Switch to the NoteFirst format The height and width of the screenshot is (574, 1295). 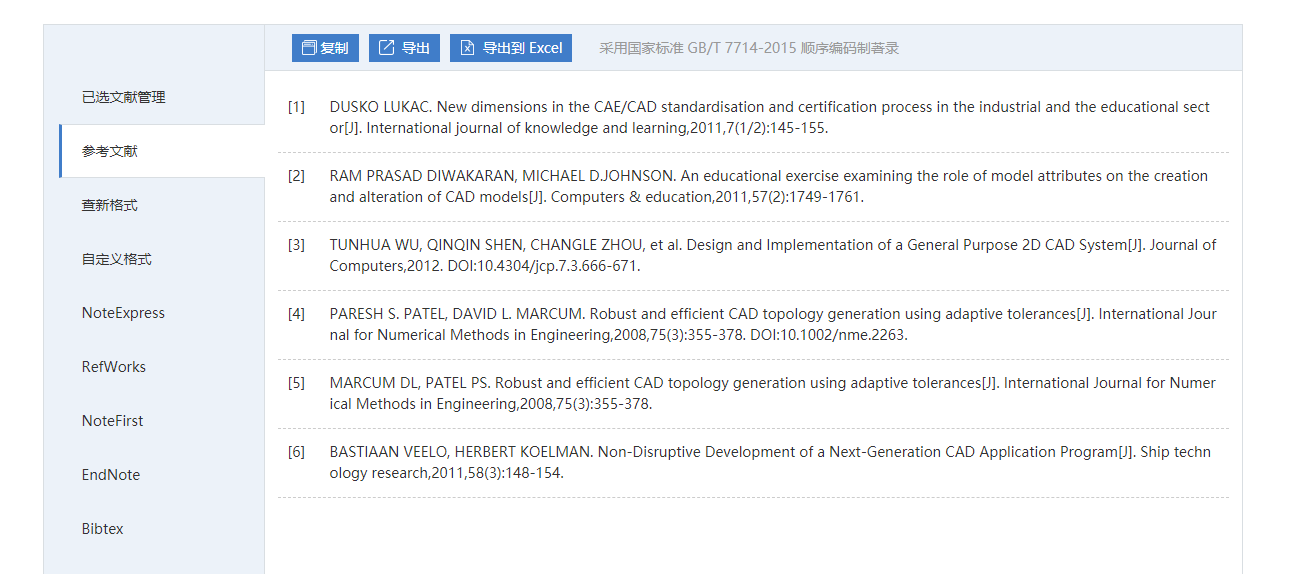[112, 421]
